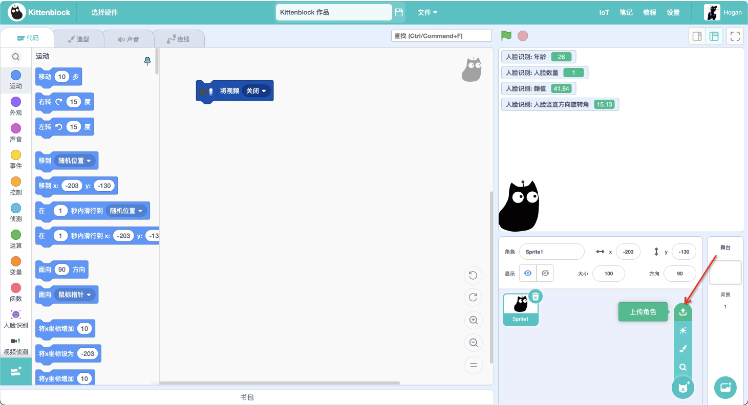Click the save file icon
This screenshot has width=748, height=405.
399,12
